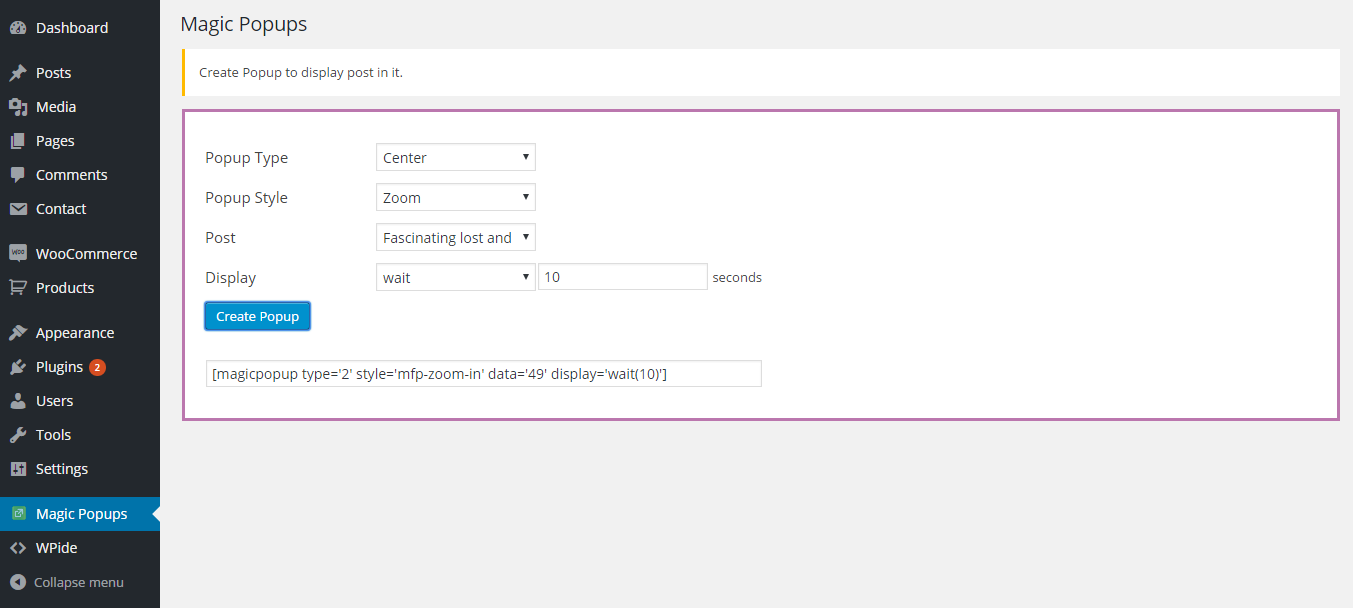1353x608 pixels.
Task: Click the Create Popup to display post notice
Action: [761, 72]
